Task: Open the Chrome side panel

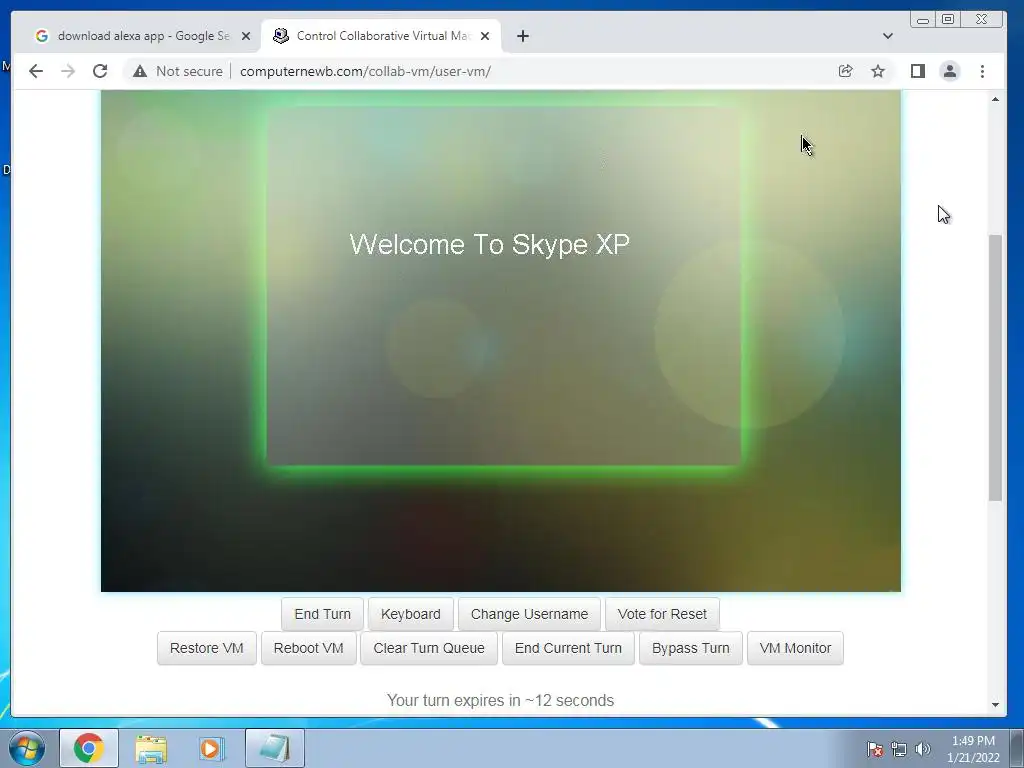Action: pyautogui.click(x=918, y=71)
